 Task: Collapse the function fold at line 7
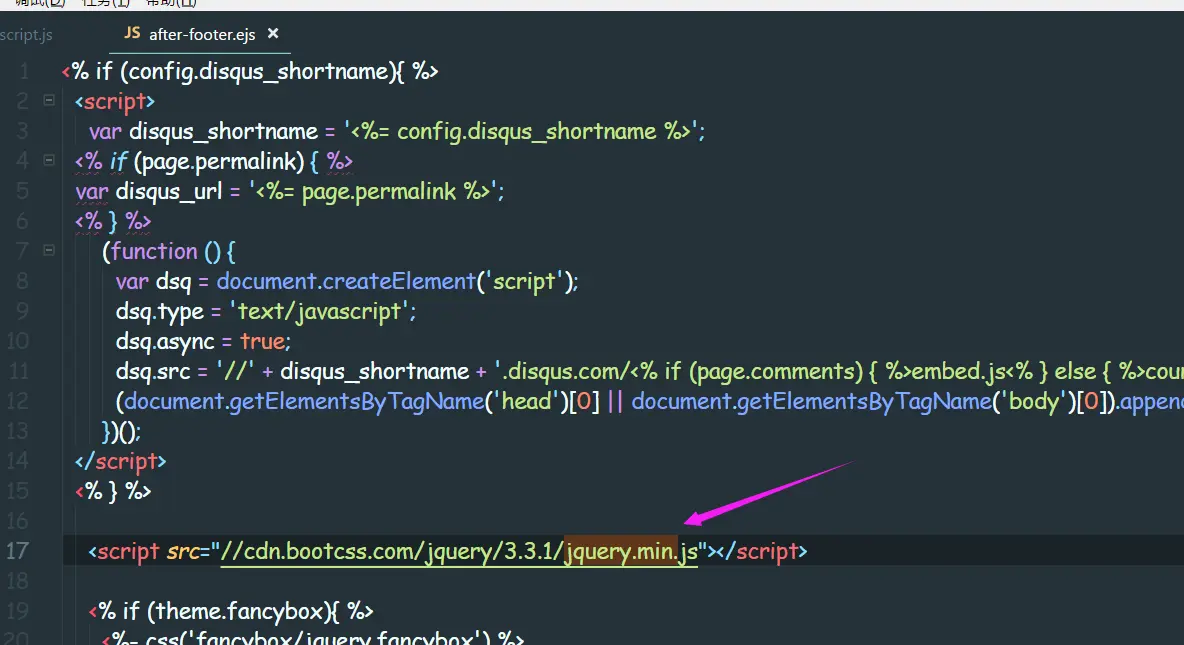[x=49, y=250]
